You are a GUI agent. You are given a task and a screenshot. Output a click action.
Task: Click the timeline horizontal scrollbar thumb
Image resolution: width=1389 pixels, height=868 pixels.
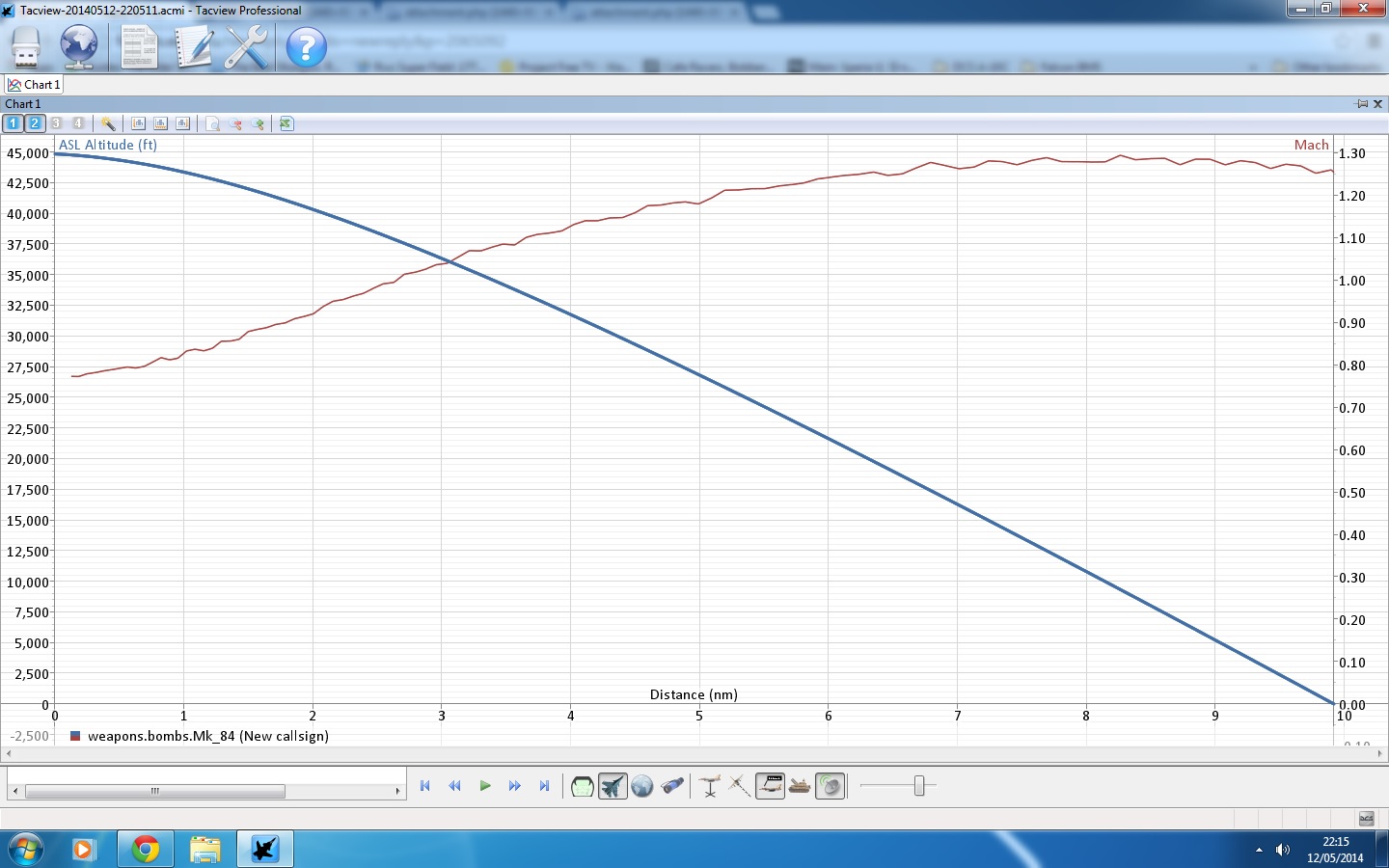coord(154,792)
